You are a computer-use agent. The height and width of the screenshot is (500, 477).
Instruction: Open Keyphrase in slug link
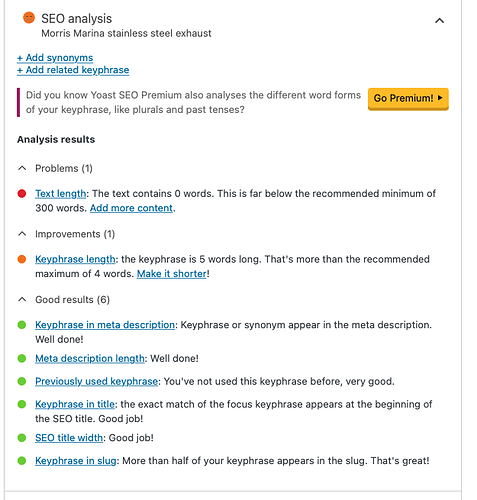pos(76,461)
